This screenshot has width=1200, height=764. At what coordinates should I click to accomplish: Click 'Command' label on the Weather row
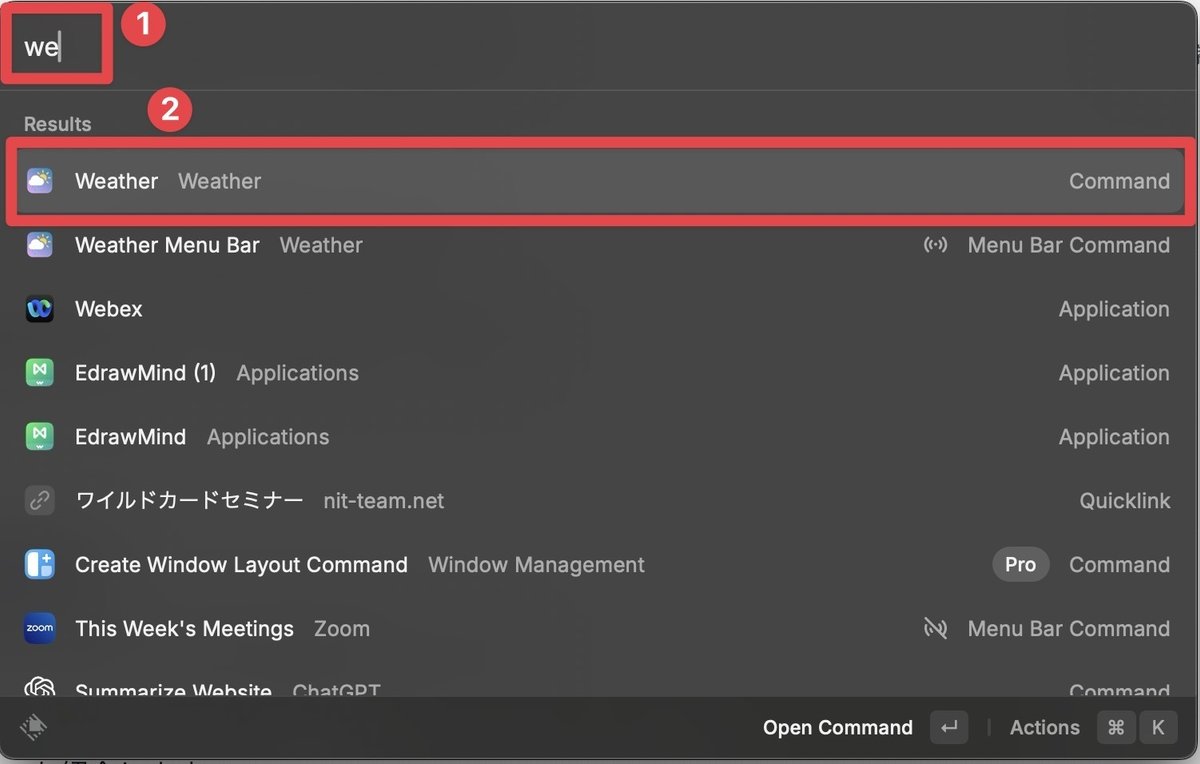[1119, 181]
